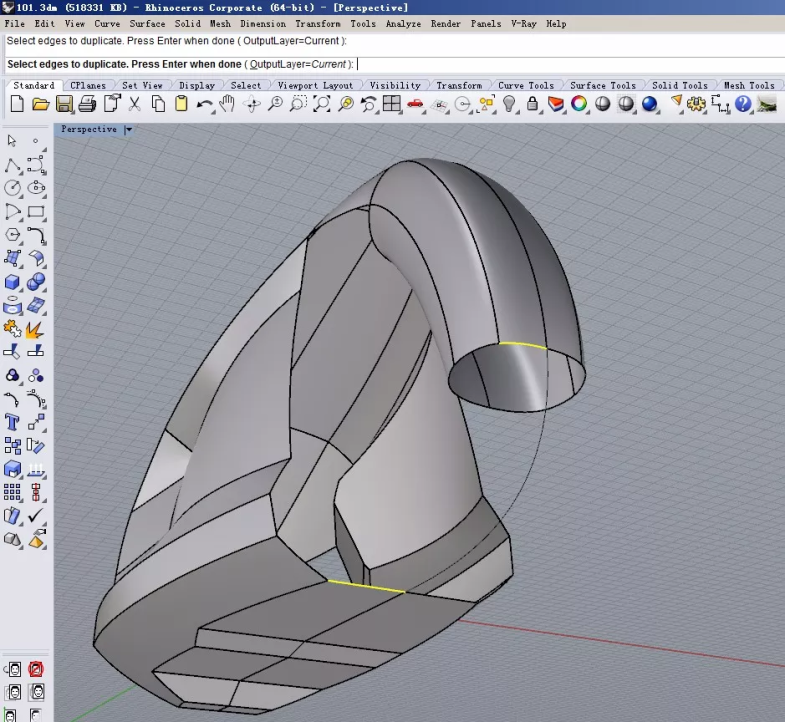Select the Rectangle tool icon
Image resolution: width=785 pixels, height=722 pixels.
[x=36, y=211]
